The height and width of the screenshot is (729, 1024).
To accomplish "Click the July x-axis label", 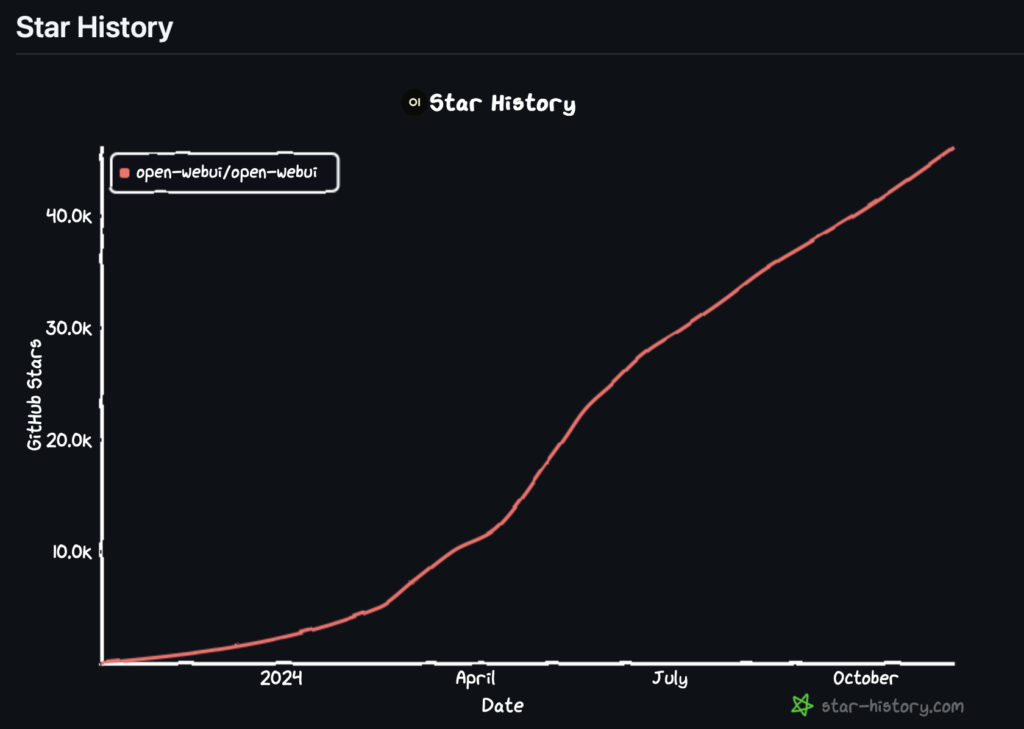I will pyautogui.click(x=670, y=678).
